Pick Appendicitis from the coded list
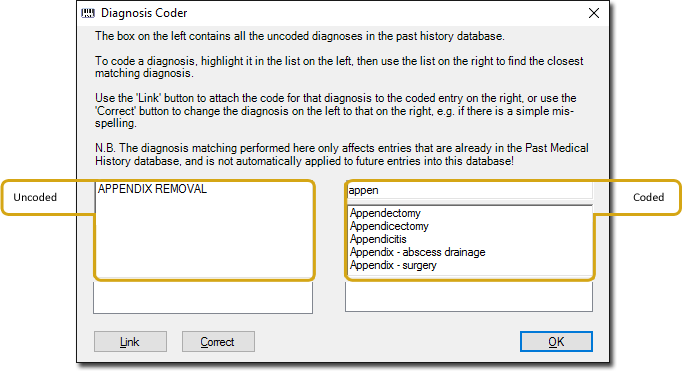Image resolution: width=682 pixels, height=371 pixels. pyautogui.click(x=378, y=239)
